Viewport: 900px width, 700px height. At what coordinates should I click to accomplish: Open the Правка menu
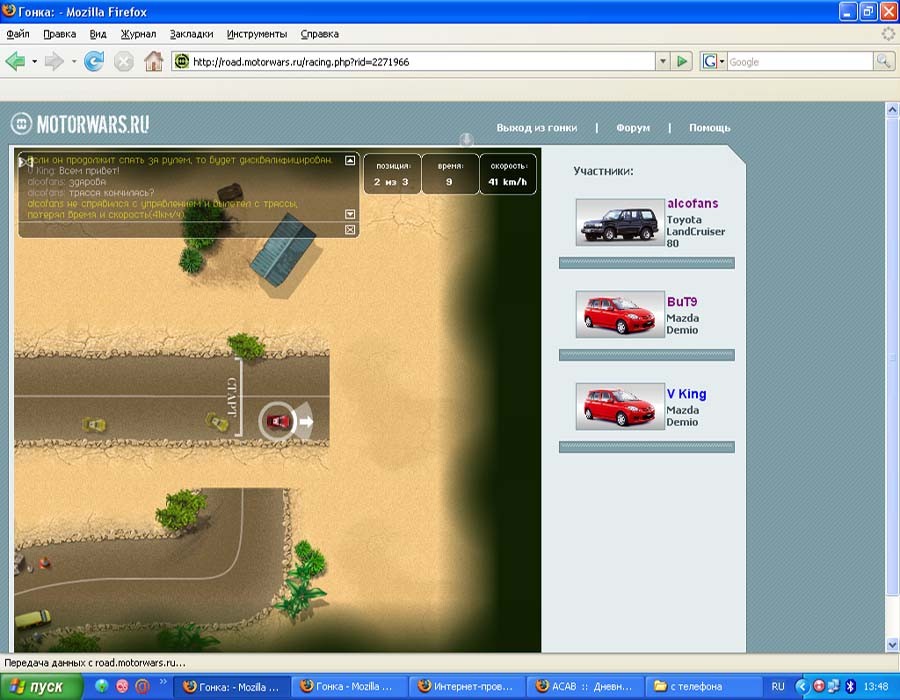click(60, 34)
